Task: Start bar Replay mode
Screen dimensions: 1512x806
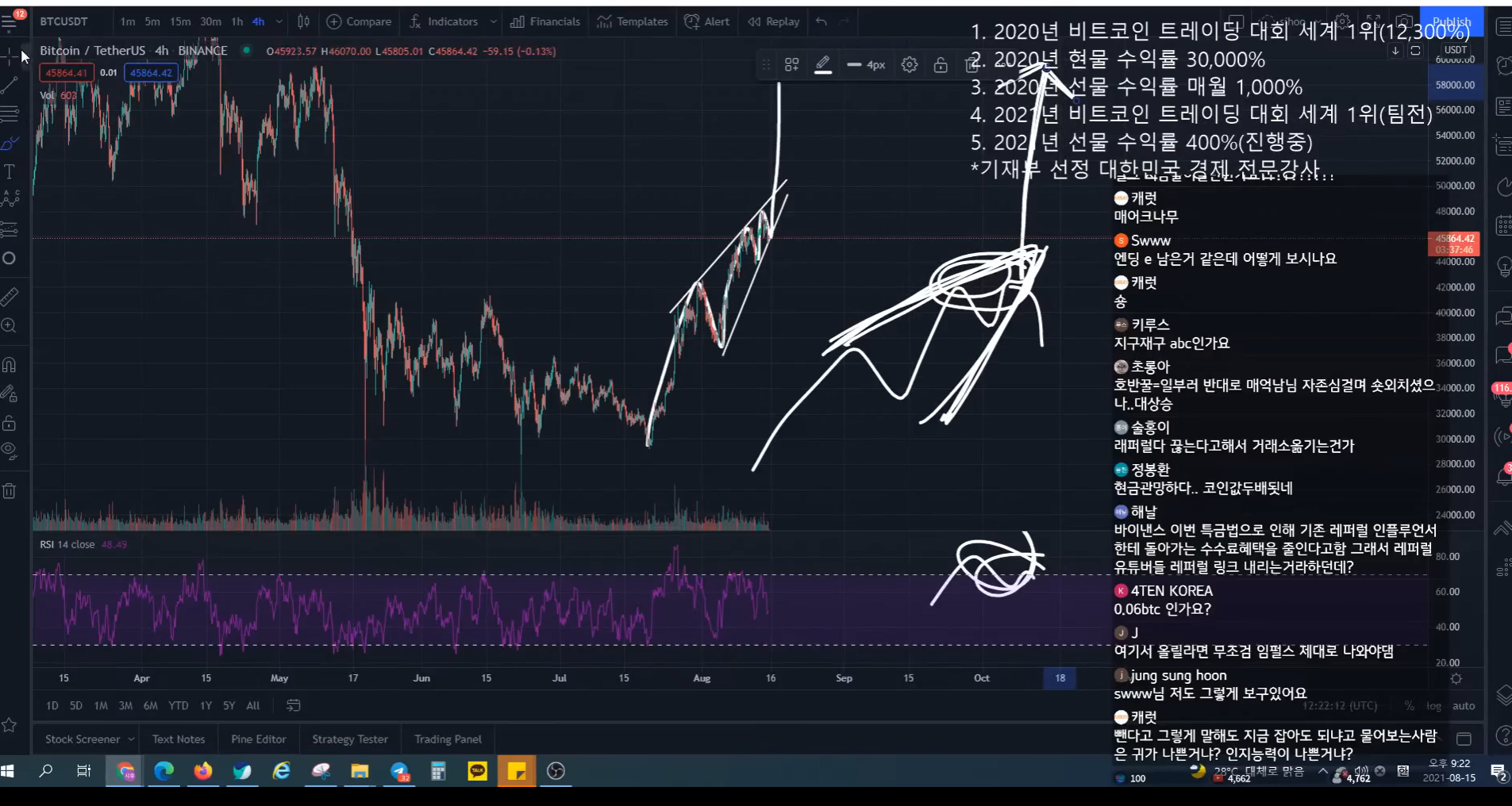Action: (774, 21)
